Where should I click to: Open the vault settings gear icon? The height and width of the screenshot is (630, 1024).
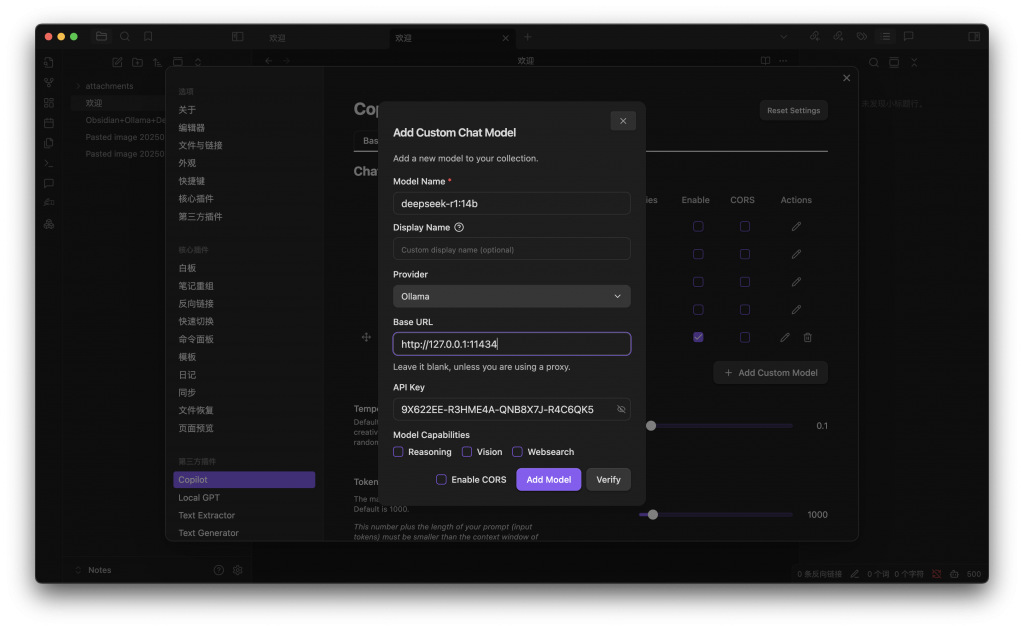click(238, 570)
